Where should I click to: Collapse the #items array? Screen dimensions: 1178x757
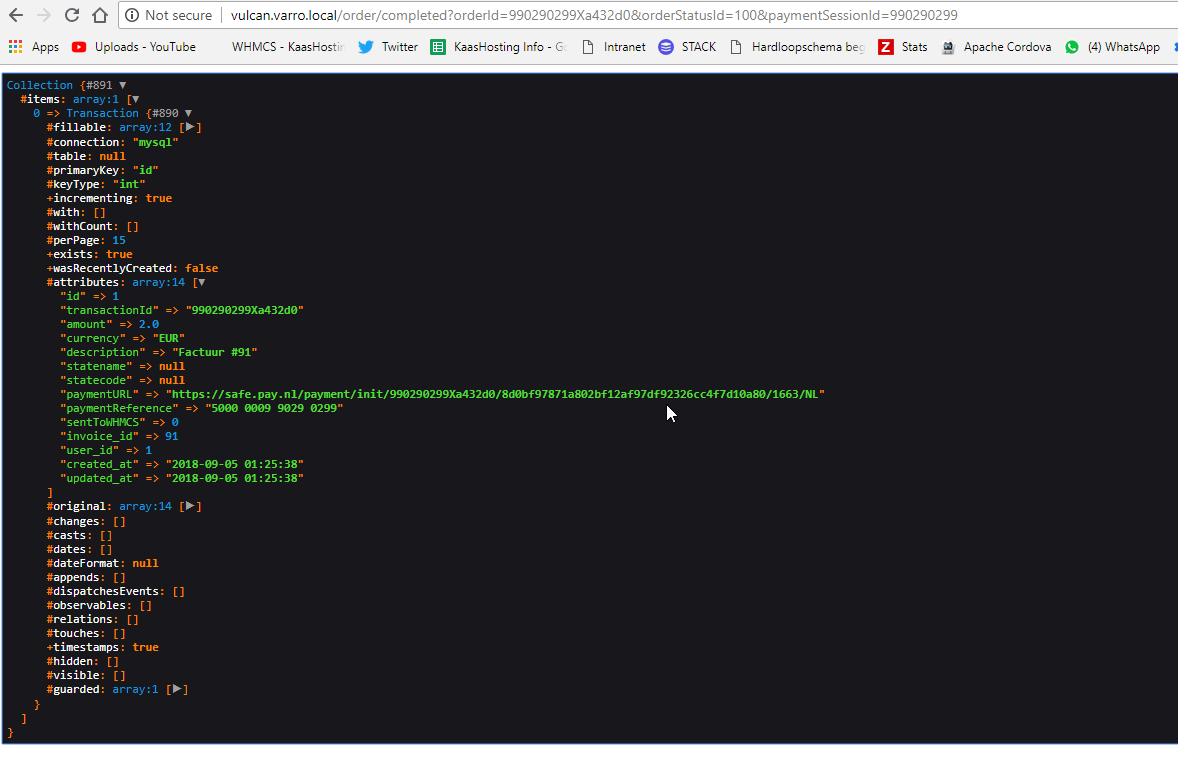136,99
